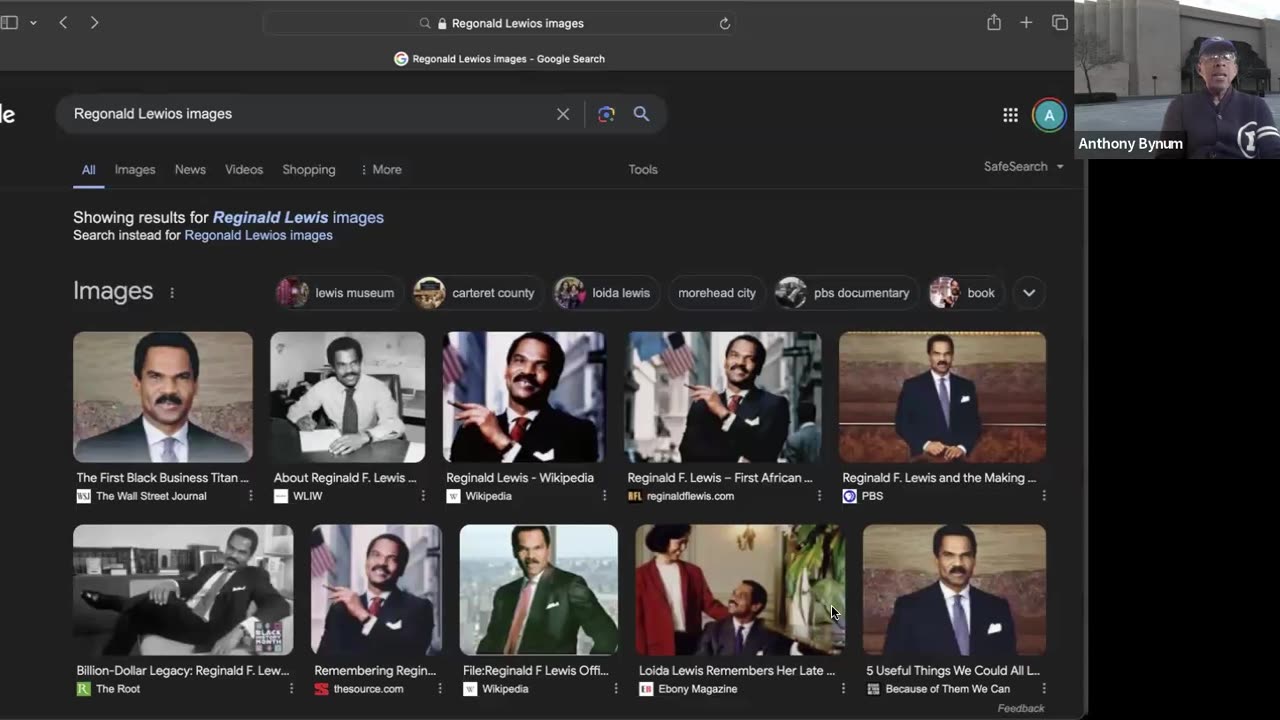1280x720 pixels.
Task: Select the loida lewis filter chip
Action: tap(604, 293)
